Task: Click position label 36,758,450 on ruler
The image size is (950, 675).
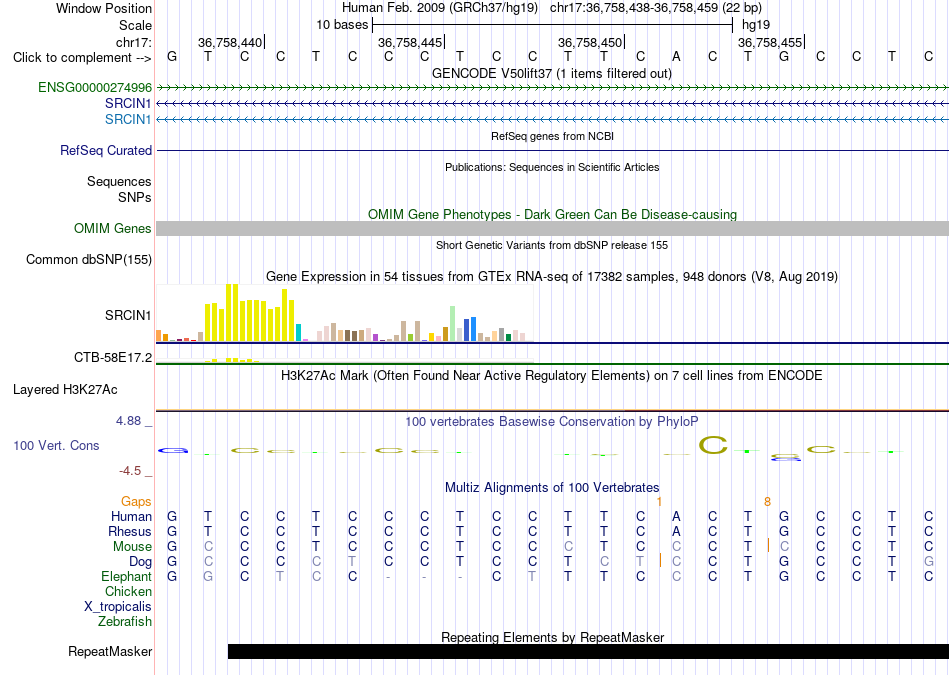Action: (x=590, y=42)
